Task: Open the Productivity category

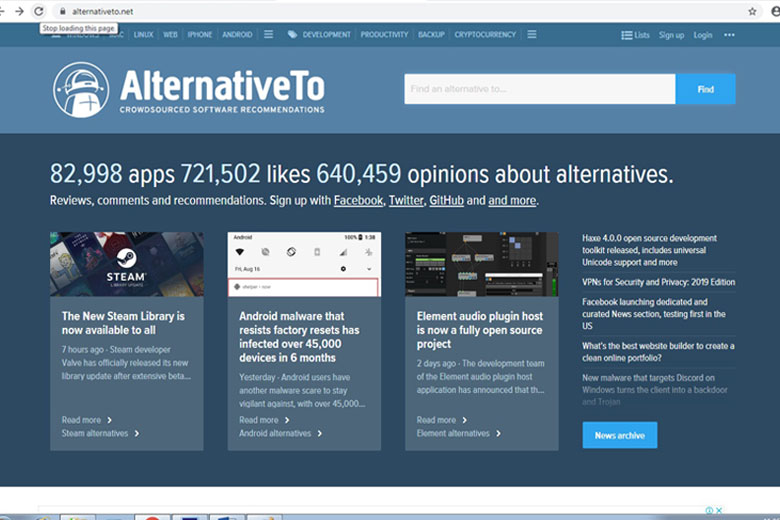Action: point(384,34)
